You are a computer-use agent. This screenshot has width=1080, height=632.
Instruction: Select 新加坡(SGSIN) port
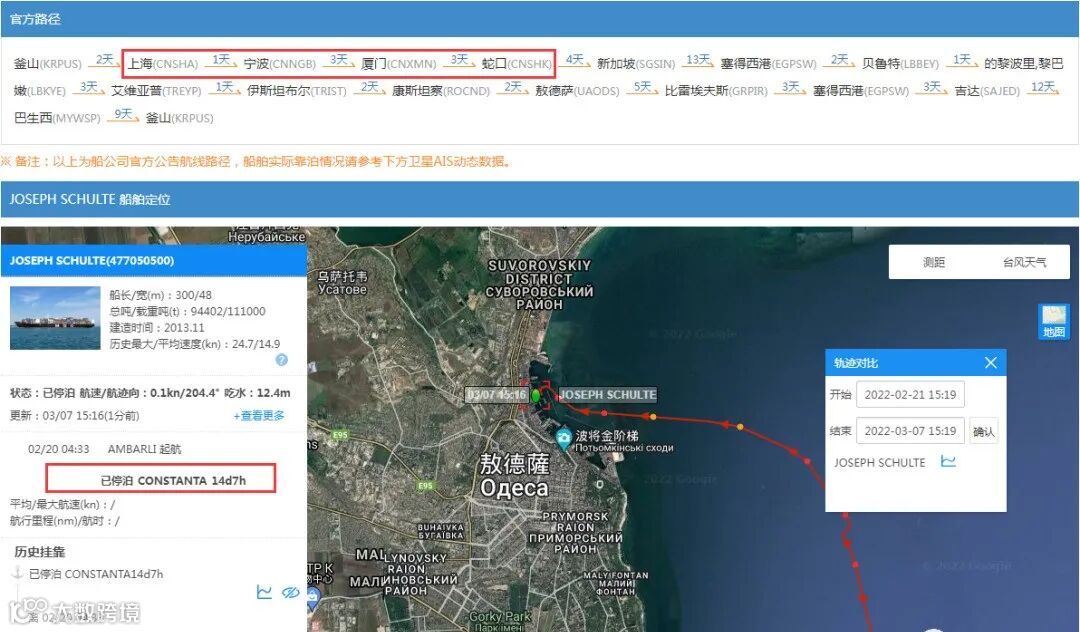point(636,63)
